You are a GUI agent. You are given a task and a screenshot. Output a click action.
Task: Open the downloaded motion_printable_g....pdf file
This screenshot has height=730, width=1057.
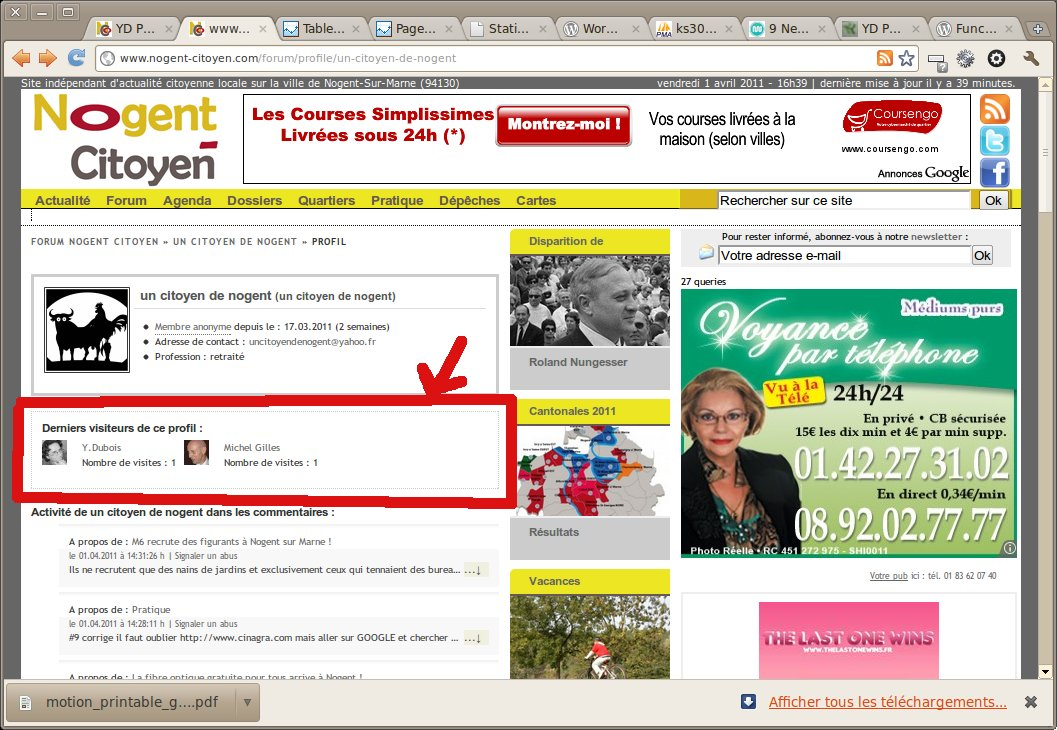pyautogui.click(x=121, y=702)
